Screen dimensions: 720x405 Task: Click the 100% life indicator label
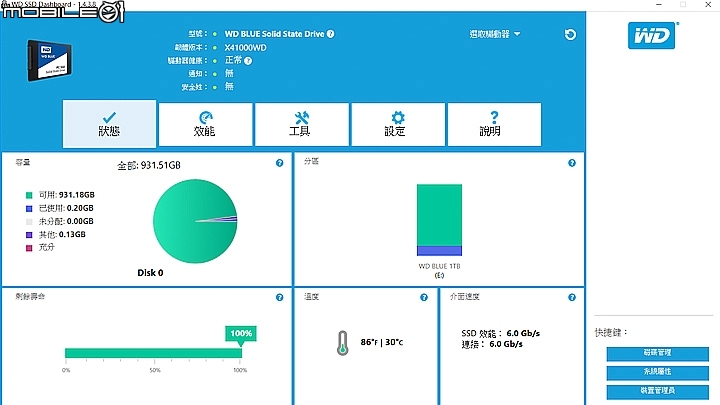point(241,333)
